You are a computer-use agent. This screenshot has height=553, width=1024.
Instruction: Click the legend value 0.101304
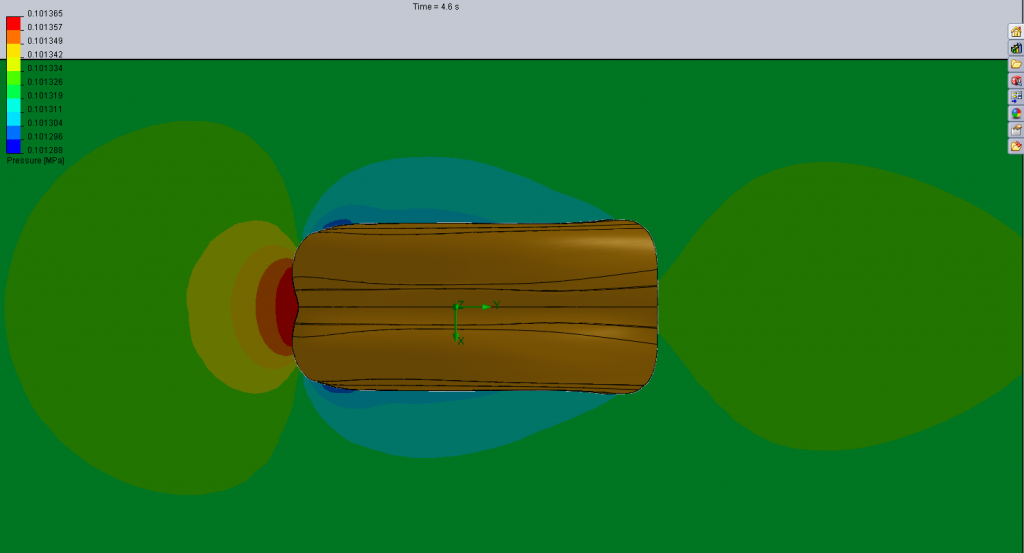click(x=45, y=123)
